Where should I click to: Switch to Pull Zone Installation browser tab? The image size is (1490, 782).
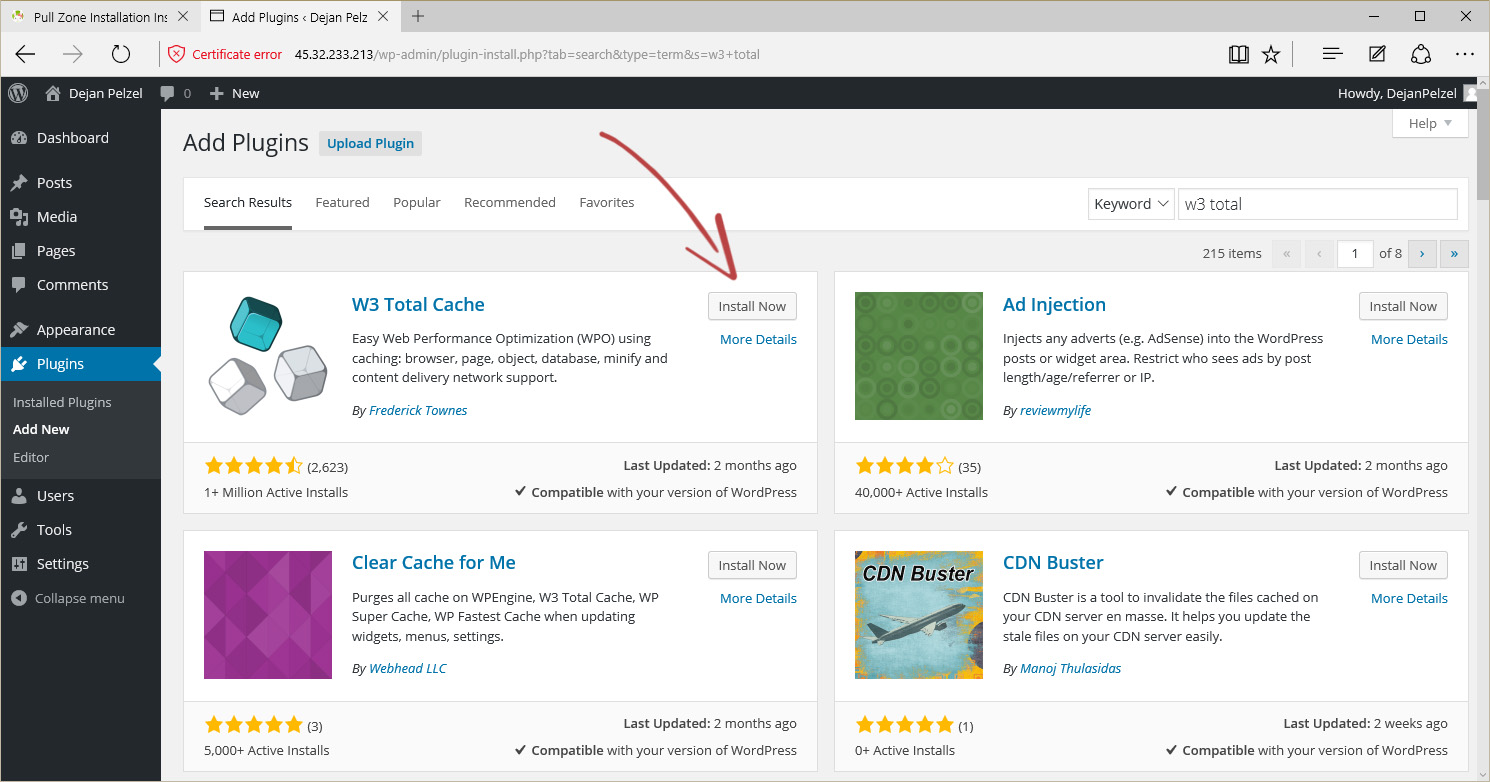[100, 16]
